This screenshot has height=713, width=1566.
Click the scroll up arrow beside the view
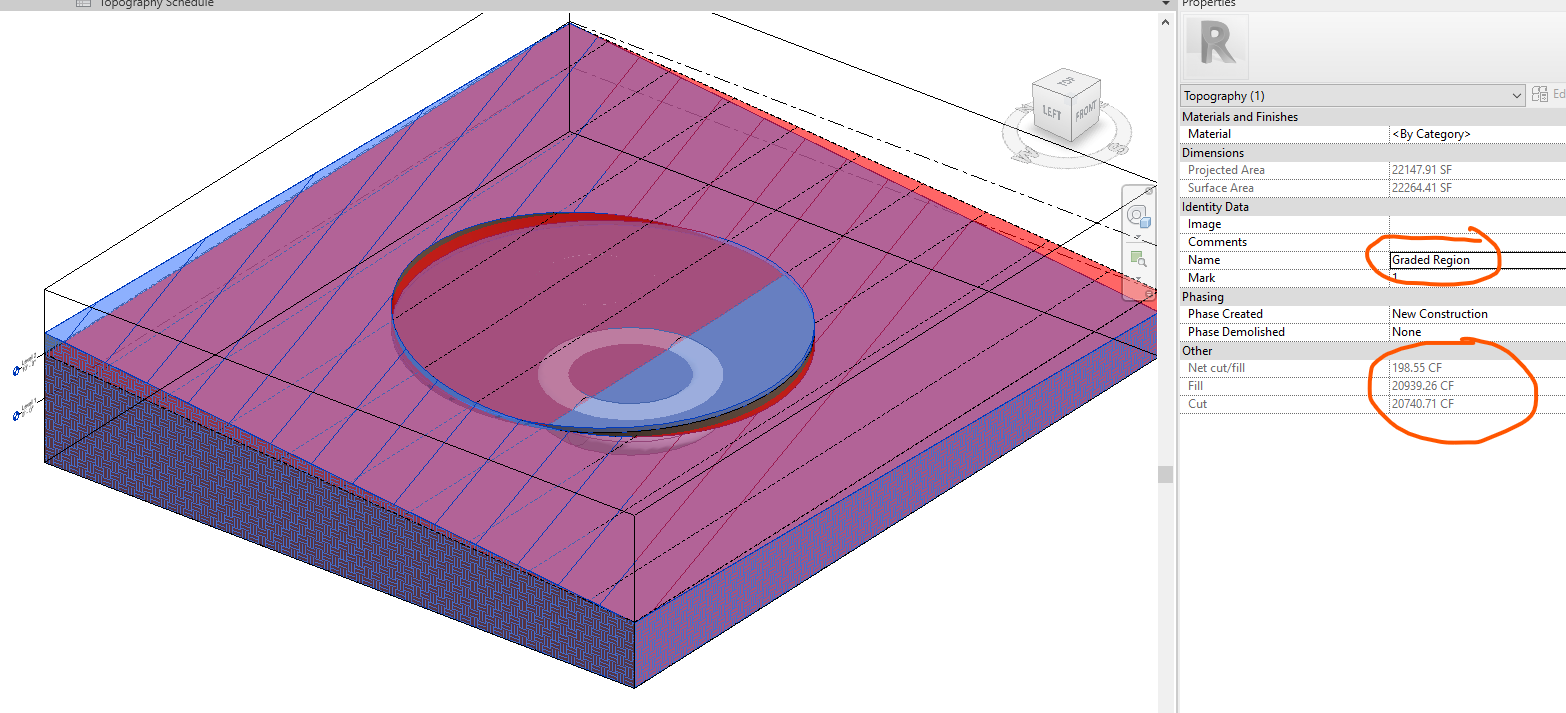1165,22
